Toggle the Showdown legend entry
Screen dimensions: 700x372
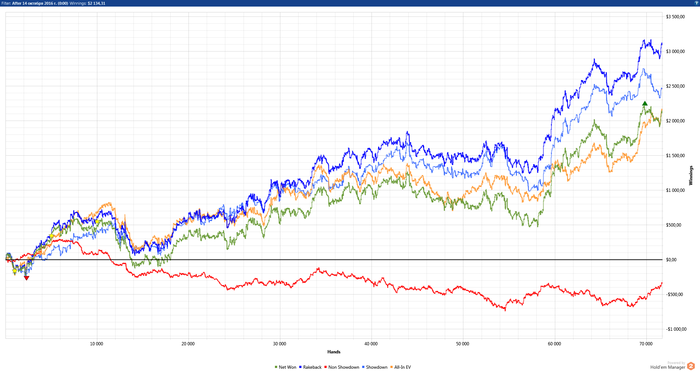[375, 367]
